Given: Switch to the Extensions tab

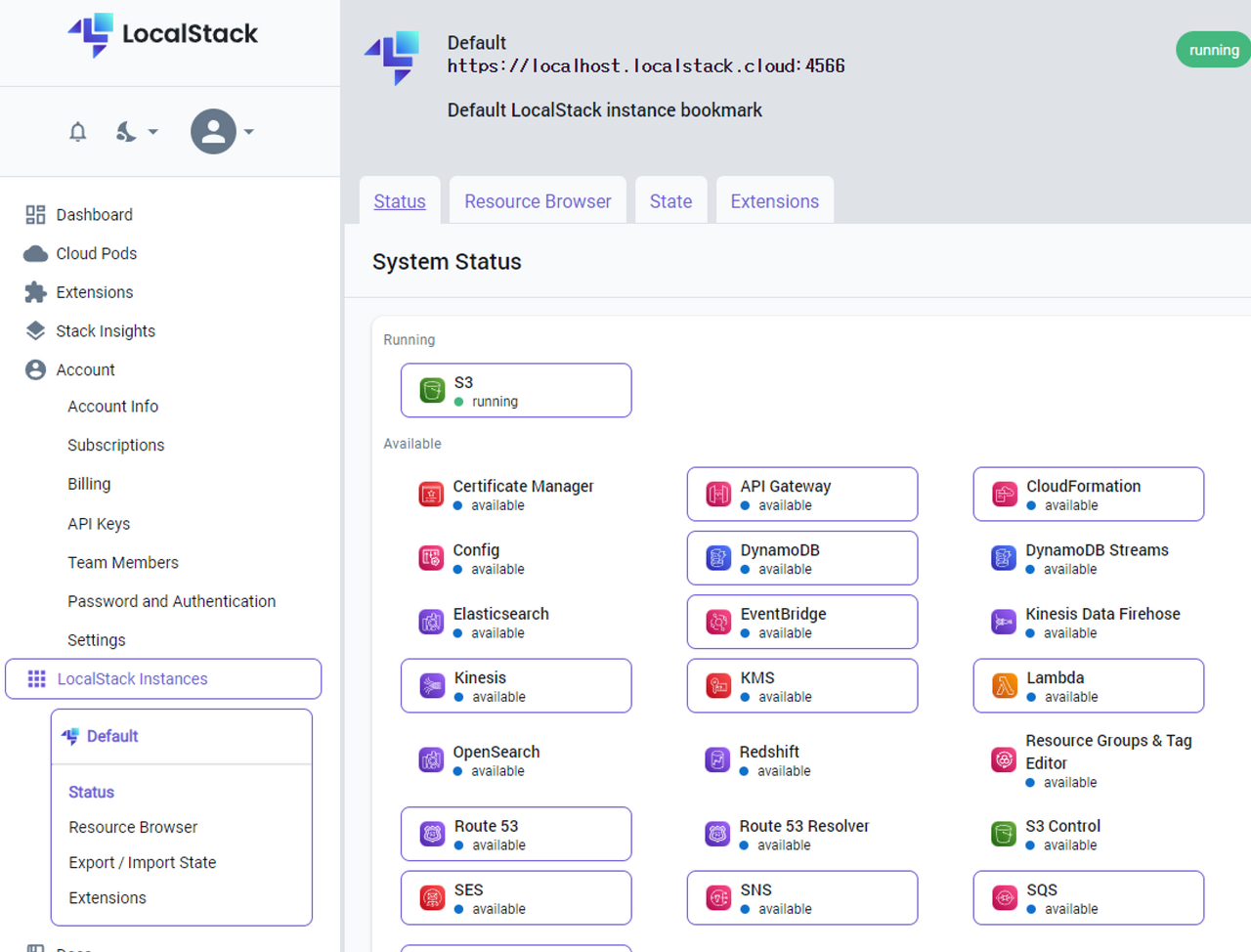Looking at the screenshot, I should [774, 200].
